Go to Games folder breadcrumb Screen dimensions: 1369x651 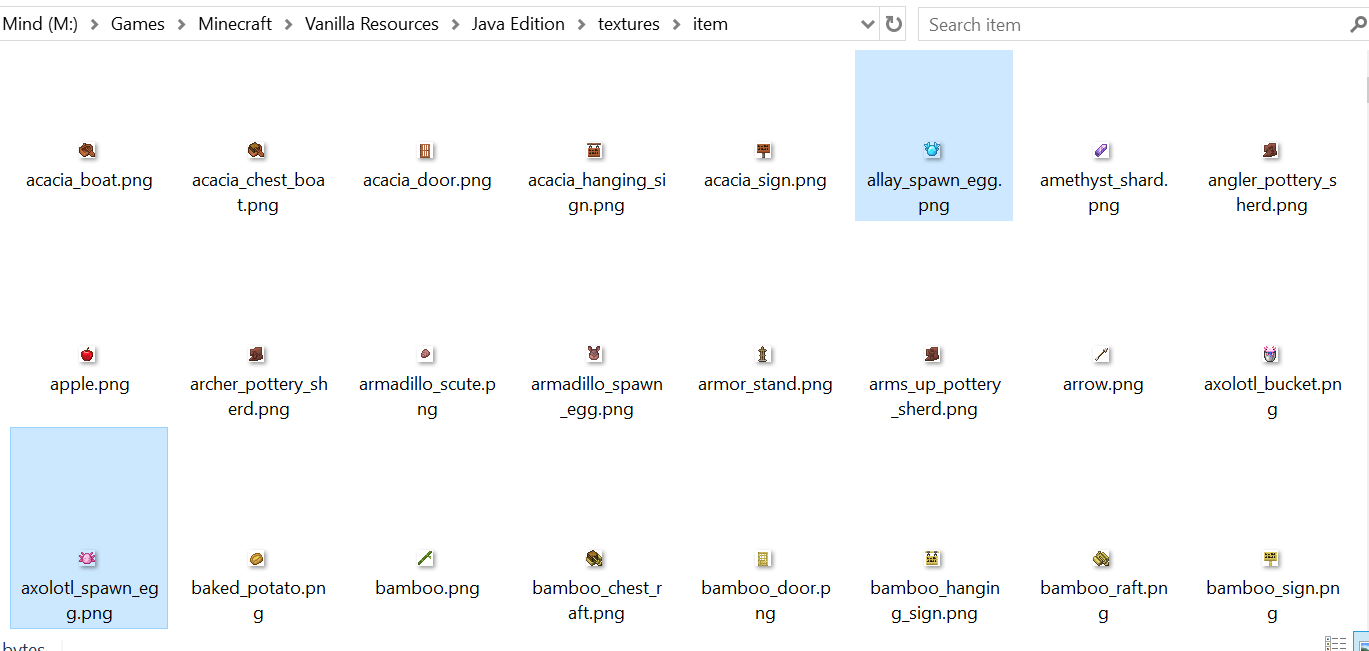tap(138, 24)
